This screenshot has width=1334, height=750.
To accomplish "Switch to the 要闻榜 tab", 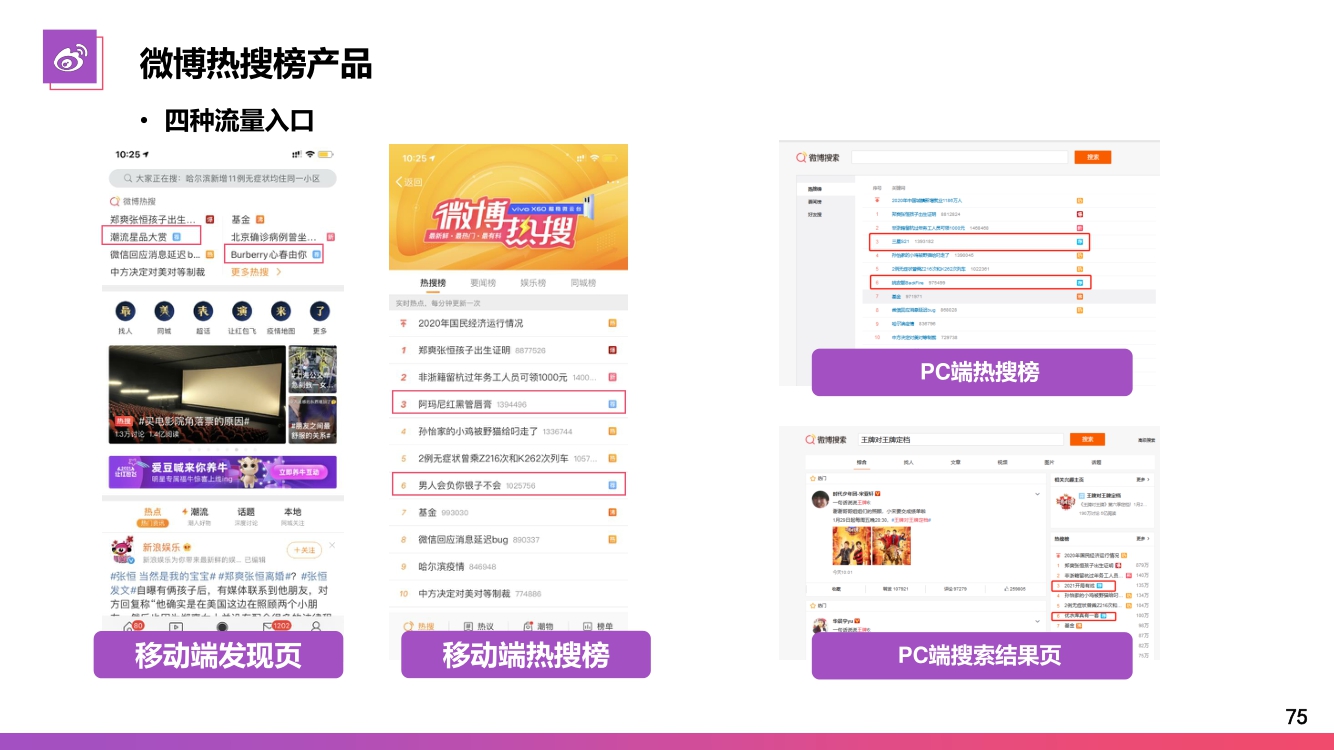I will [x=484, y=283].
